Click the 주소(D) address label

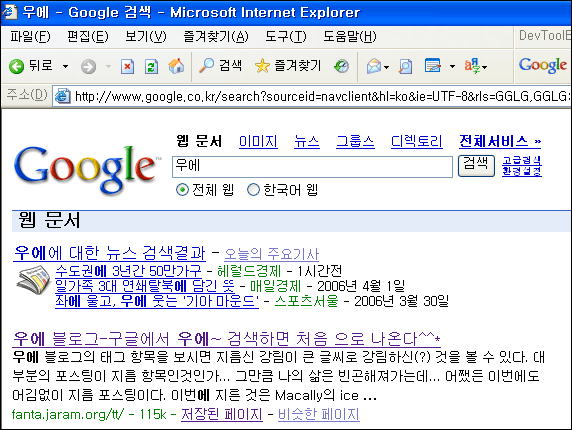(x=27, y=95)
